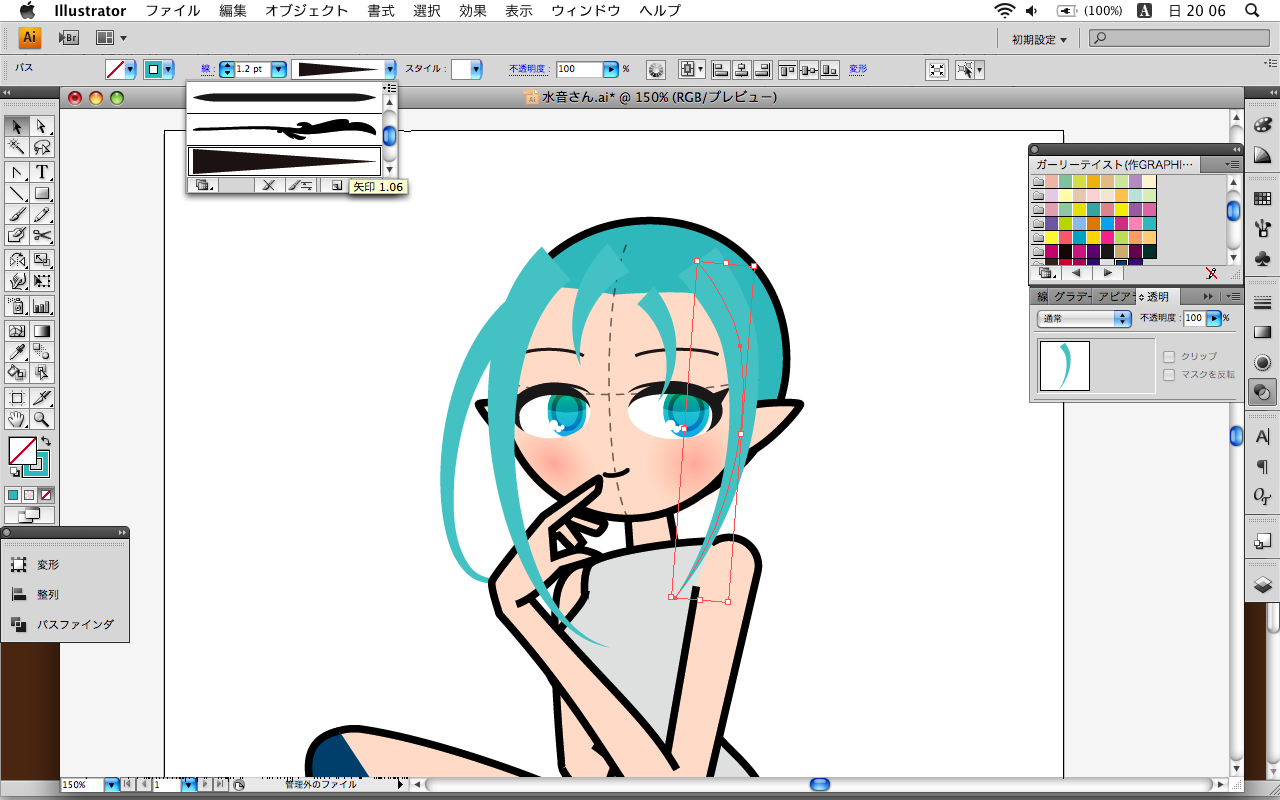
Task: Click the Recolor Artwork icon in control bar
Action: click(656, 69)
